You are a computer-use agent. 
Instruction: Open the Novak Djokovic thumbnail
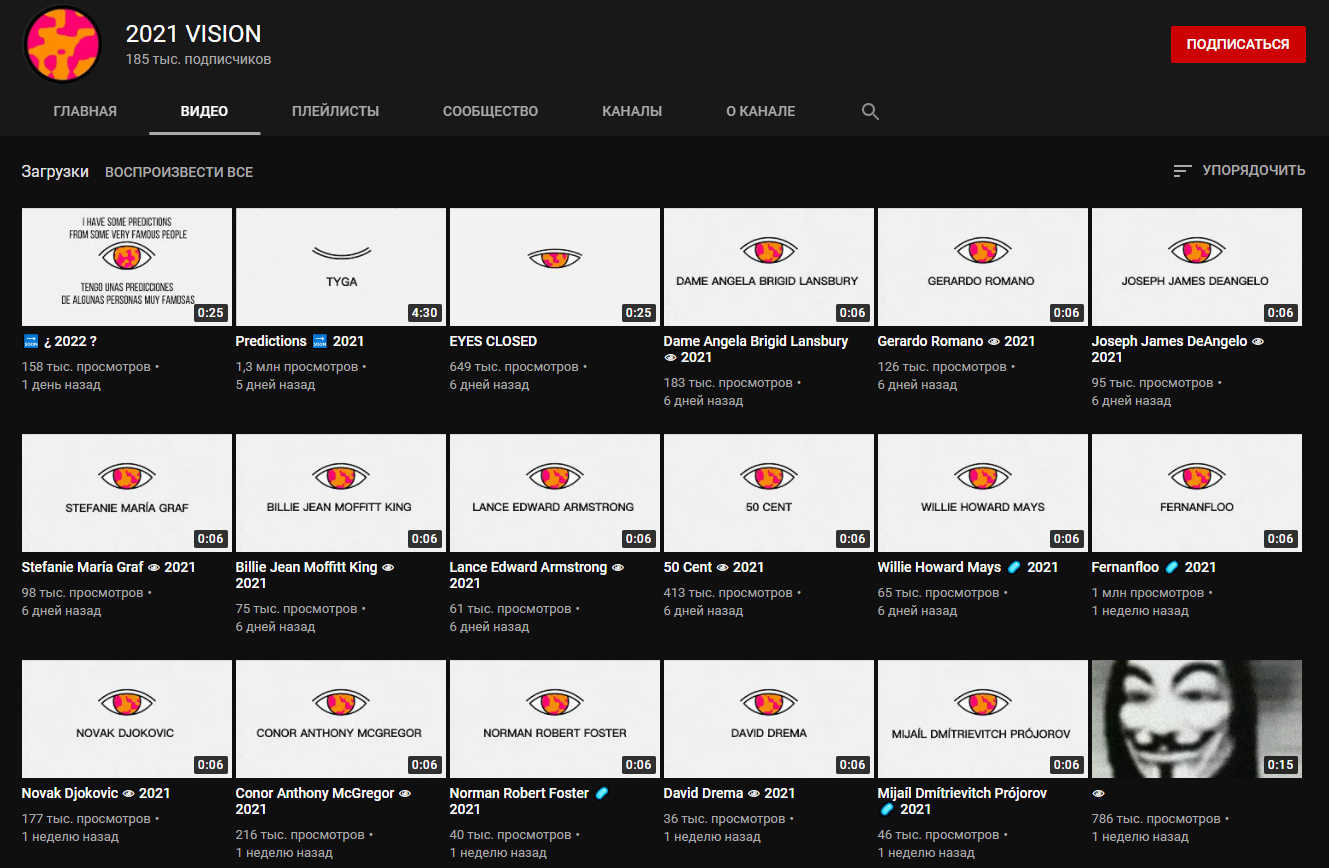coord(127,719)
